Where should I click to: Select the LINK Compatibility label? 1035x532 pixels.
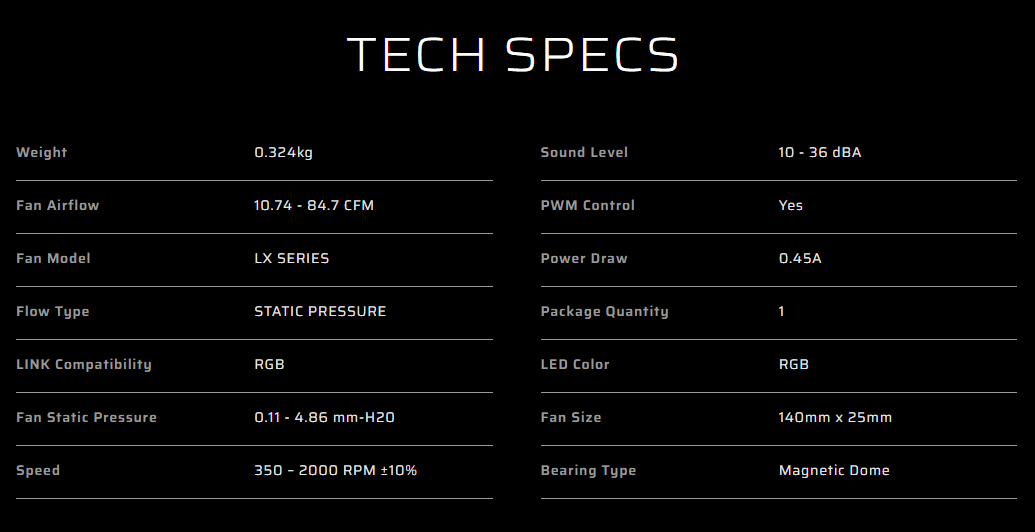click(84, 364)
